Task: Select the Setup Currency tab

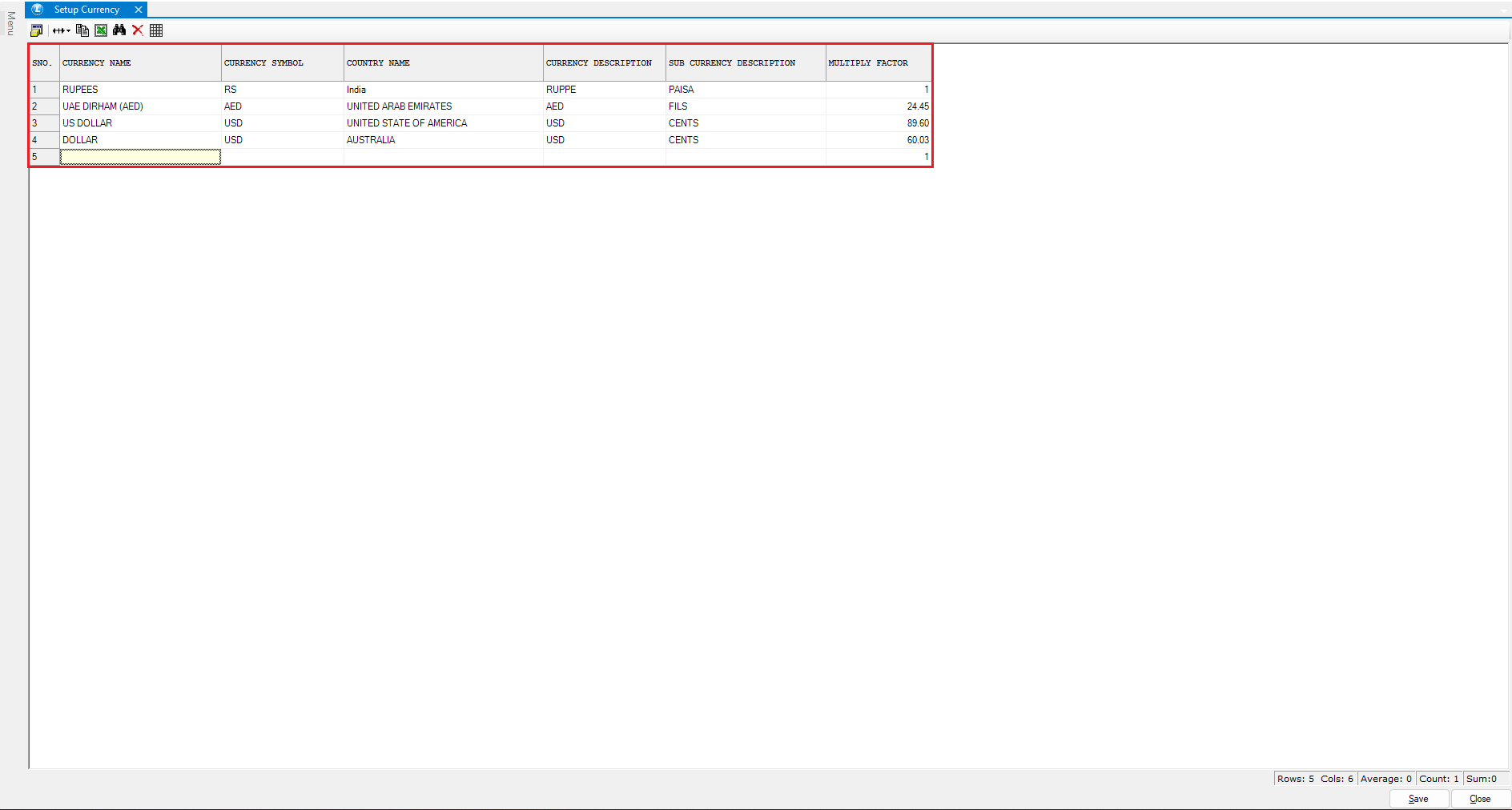Action: pos(86,10)
